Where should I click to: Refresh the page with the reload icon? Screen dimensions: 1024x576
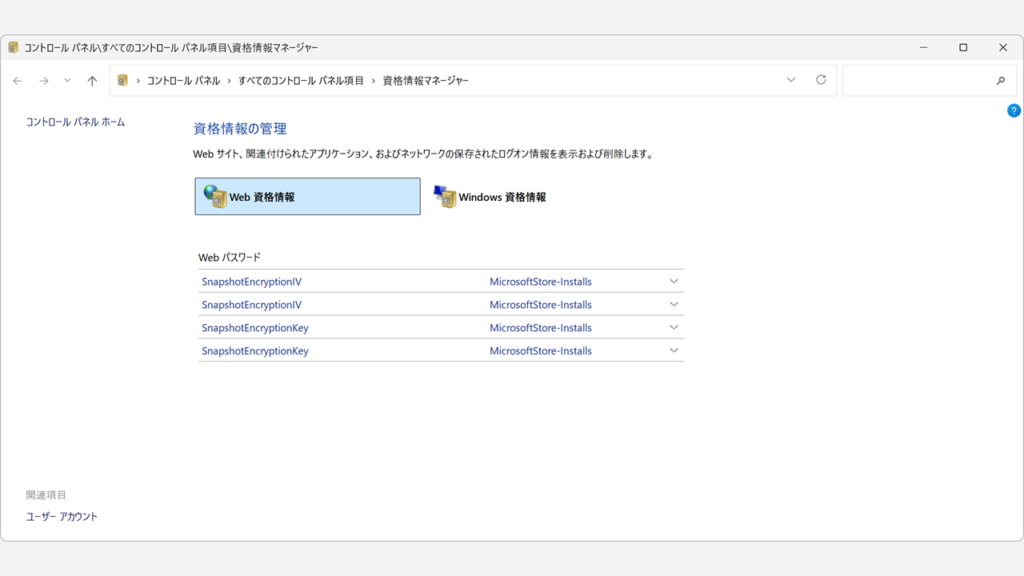[820, 80]
